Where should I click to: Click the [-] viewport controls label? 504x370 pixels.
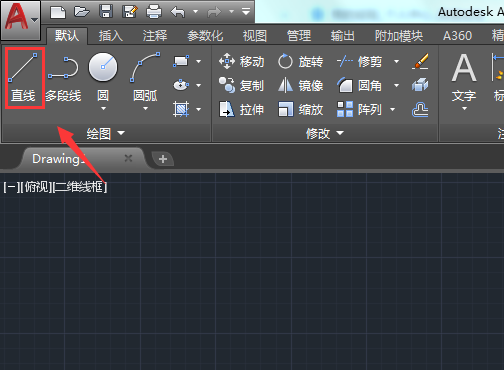coord(11,187)
